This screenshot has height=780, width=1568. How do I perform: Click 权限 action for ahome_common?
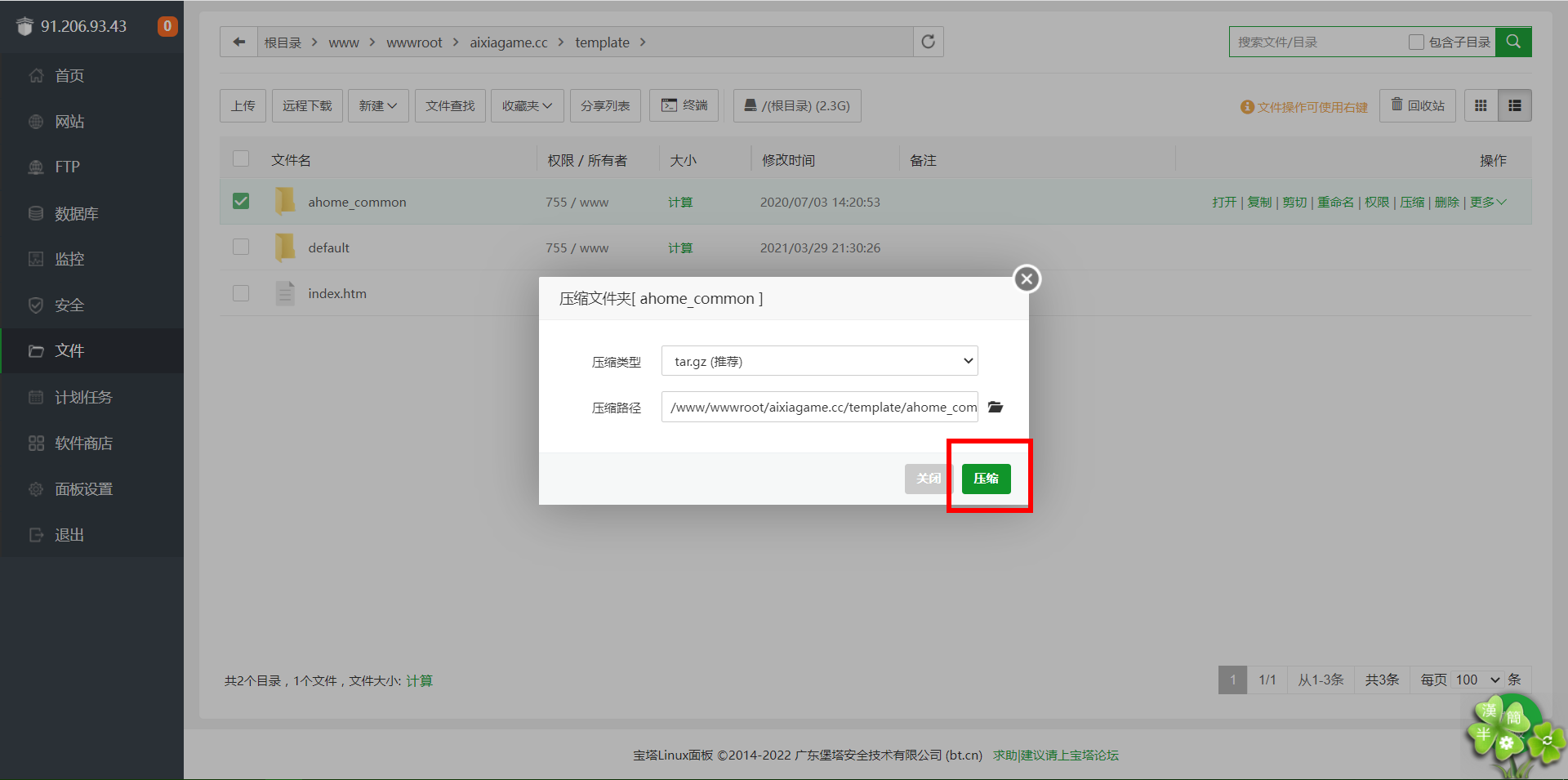[x=1377, y=202]
